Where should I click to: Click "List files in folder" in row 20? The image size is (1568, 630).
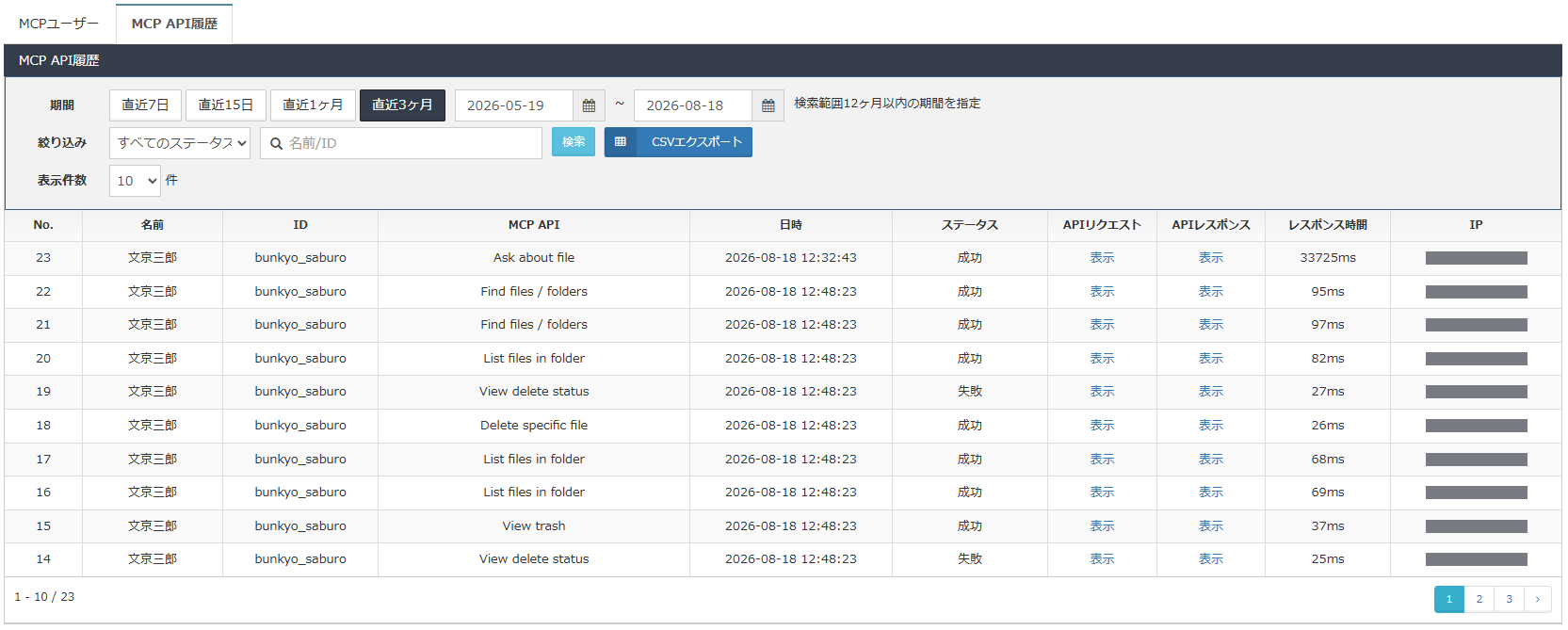(534, 359)
